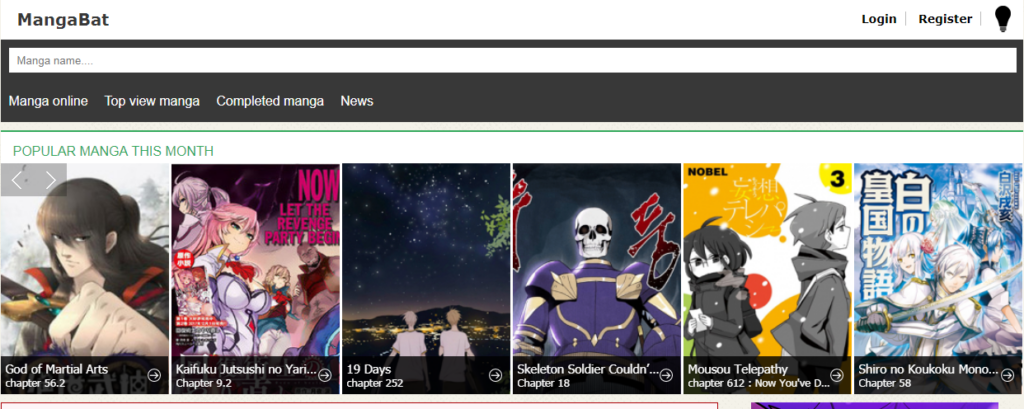1024x409 pixels.
Task: Click Skeleton Soldier Couldn't title
Action: [588, 369]
